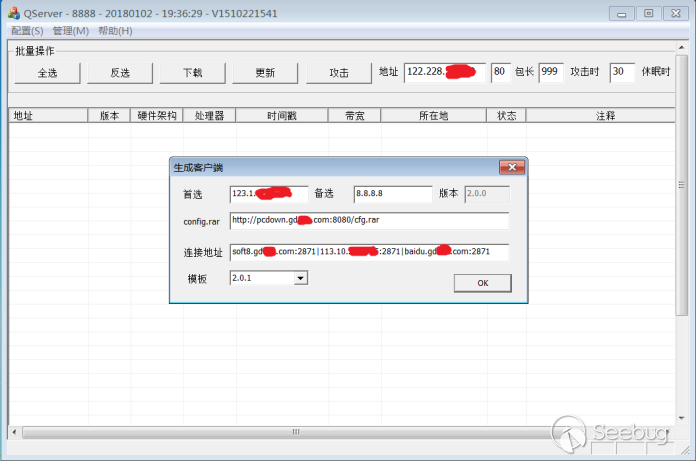Focus the 备选 field with 8.8.8.8
Viewport: 697px width, 461px height.
tap(393, 194)
